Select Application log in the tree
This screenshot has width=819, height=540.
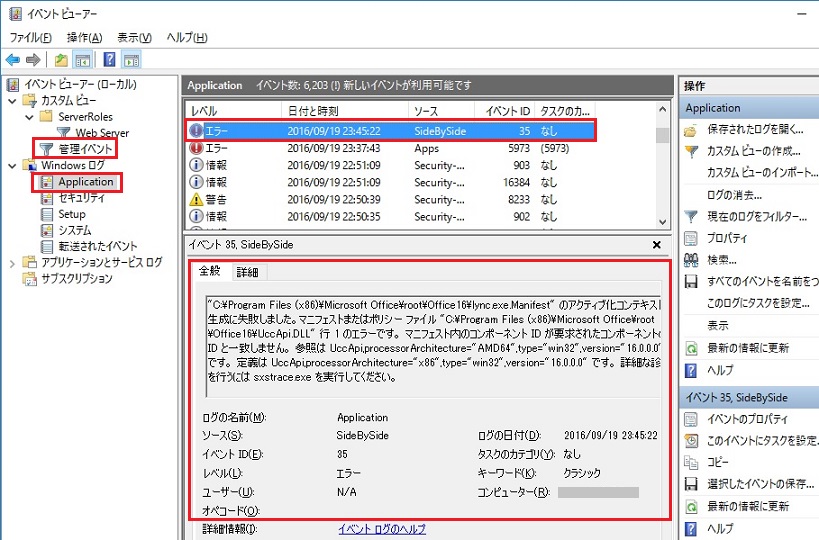[85, 182]
